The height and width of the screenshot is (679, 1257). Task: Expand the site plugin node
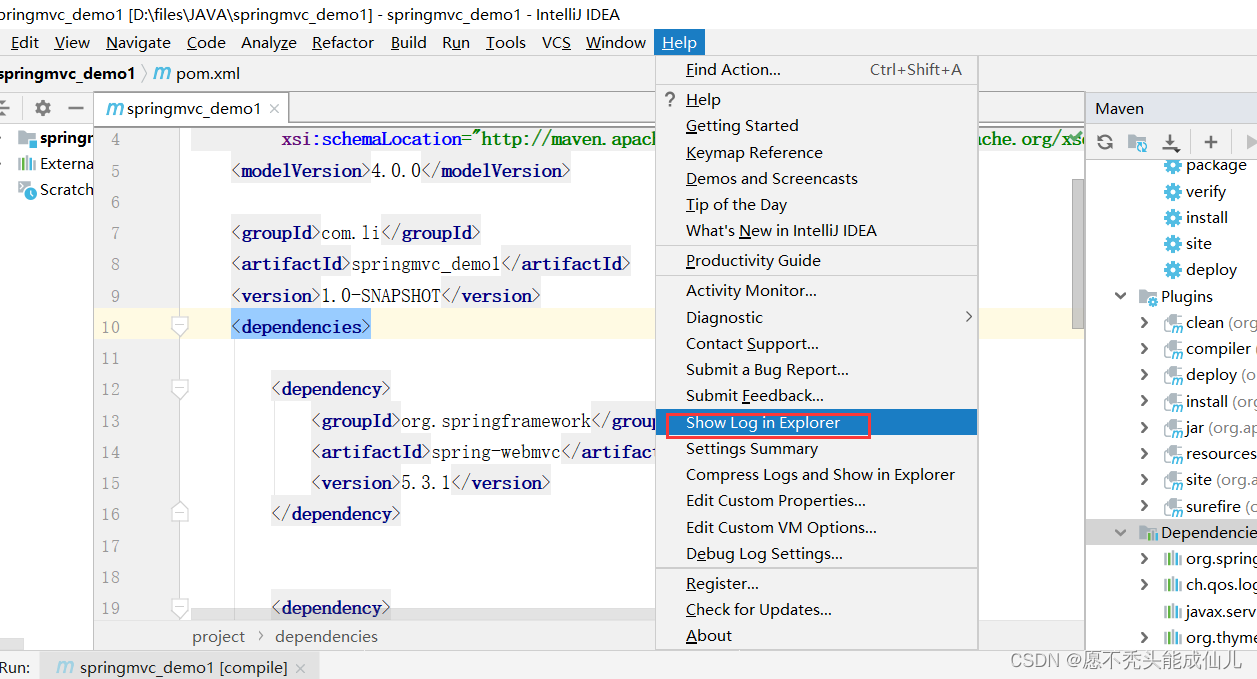pyautogui.click(x=1145, y=480)
